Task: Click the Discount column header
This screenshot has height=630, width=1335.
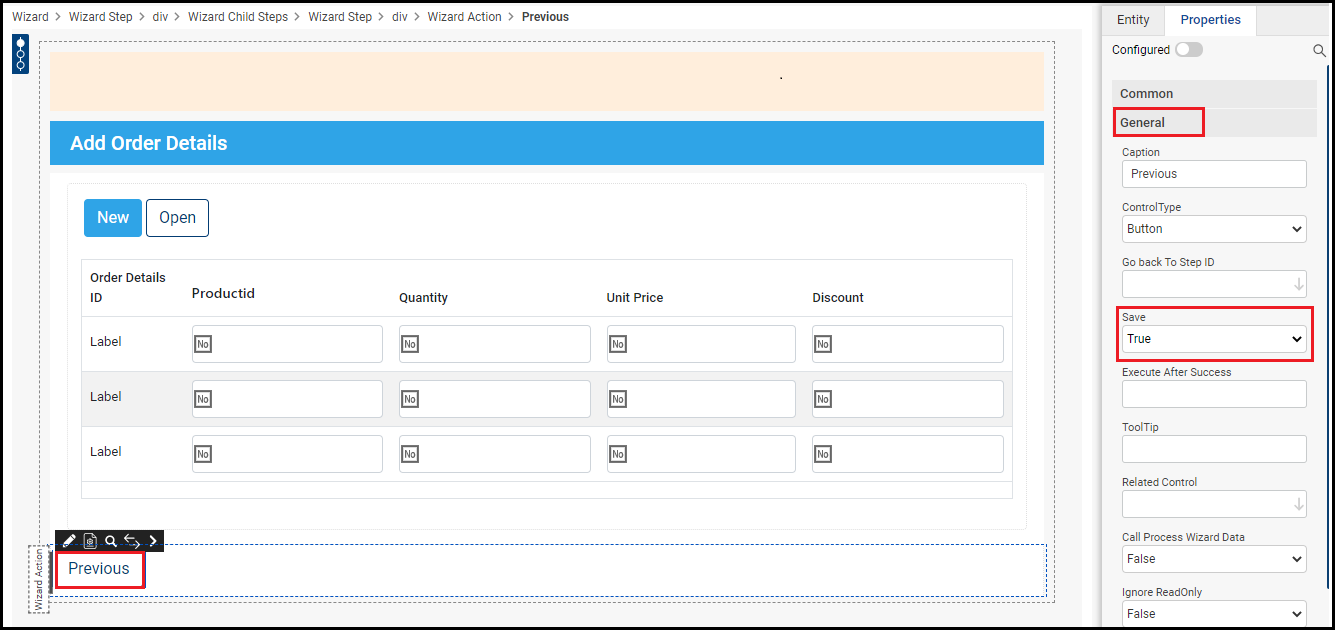Action: click(838, 298)
